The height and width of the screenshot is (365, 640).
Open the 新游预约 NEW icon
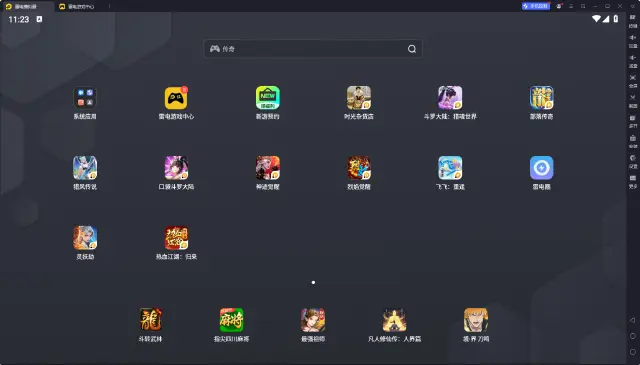coord(267,98)
